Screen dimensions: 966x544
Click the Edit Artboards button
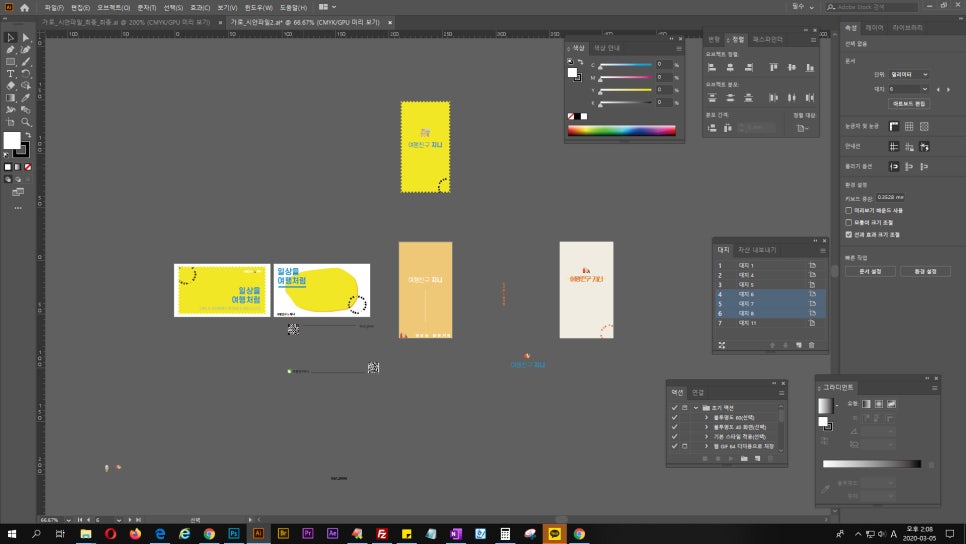click(x=909, y=104)
